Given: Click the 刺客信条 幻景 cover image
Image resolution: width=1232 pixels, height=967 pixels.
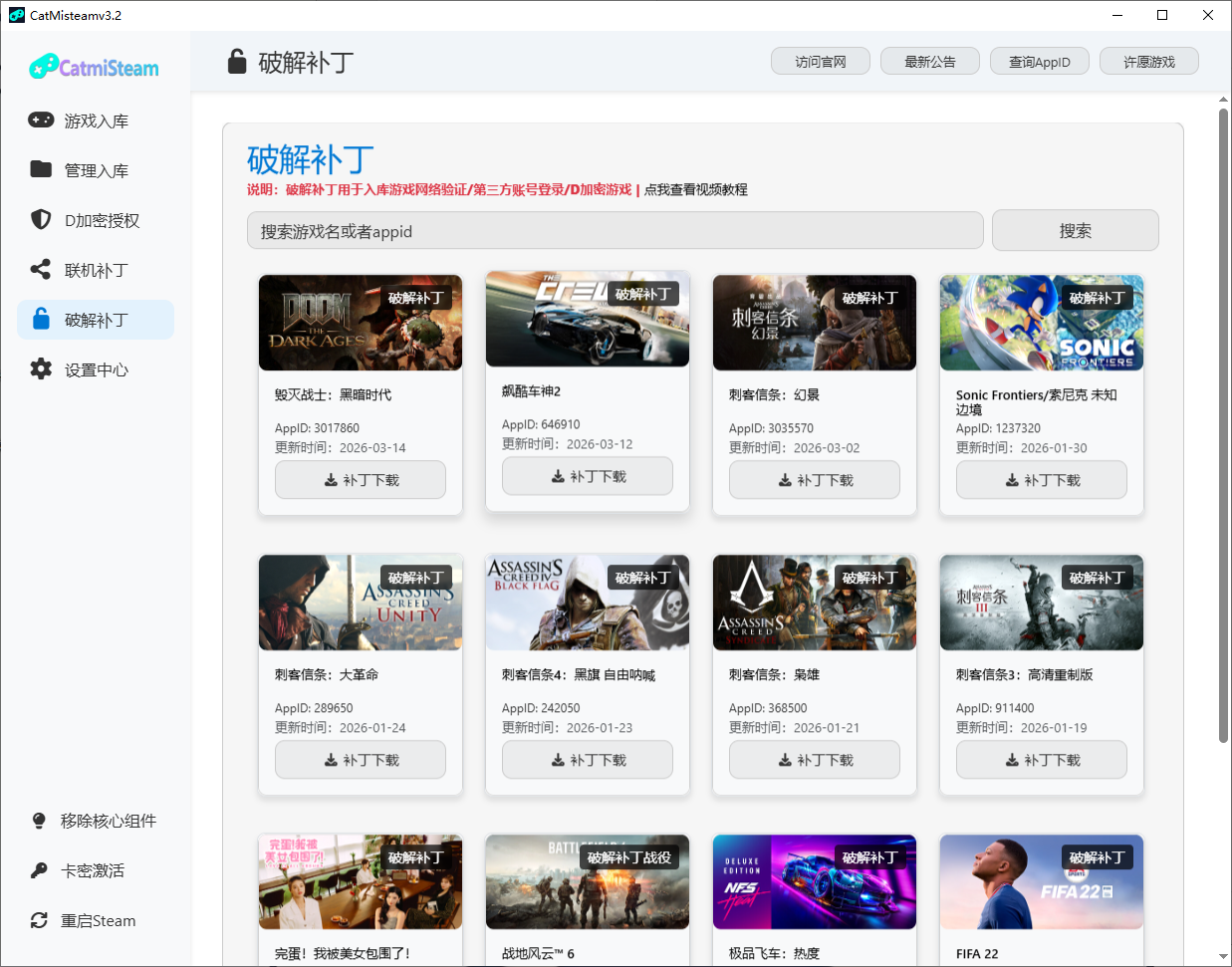Looking at the screenshot, I should (815, 323).
